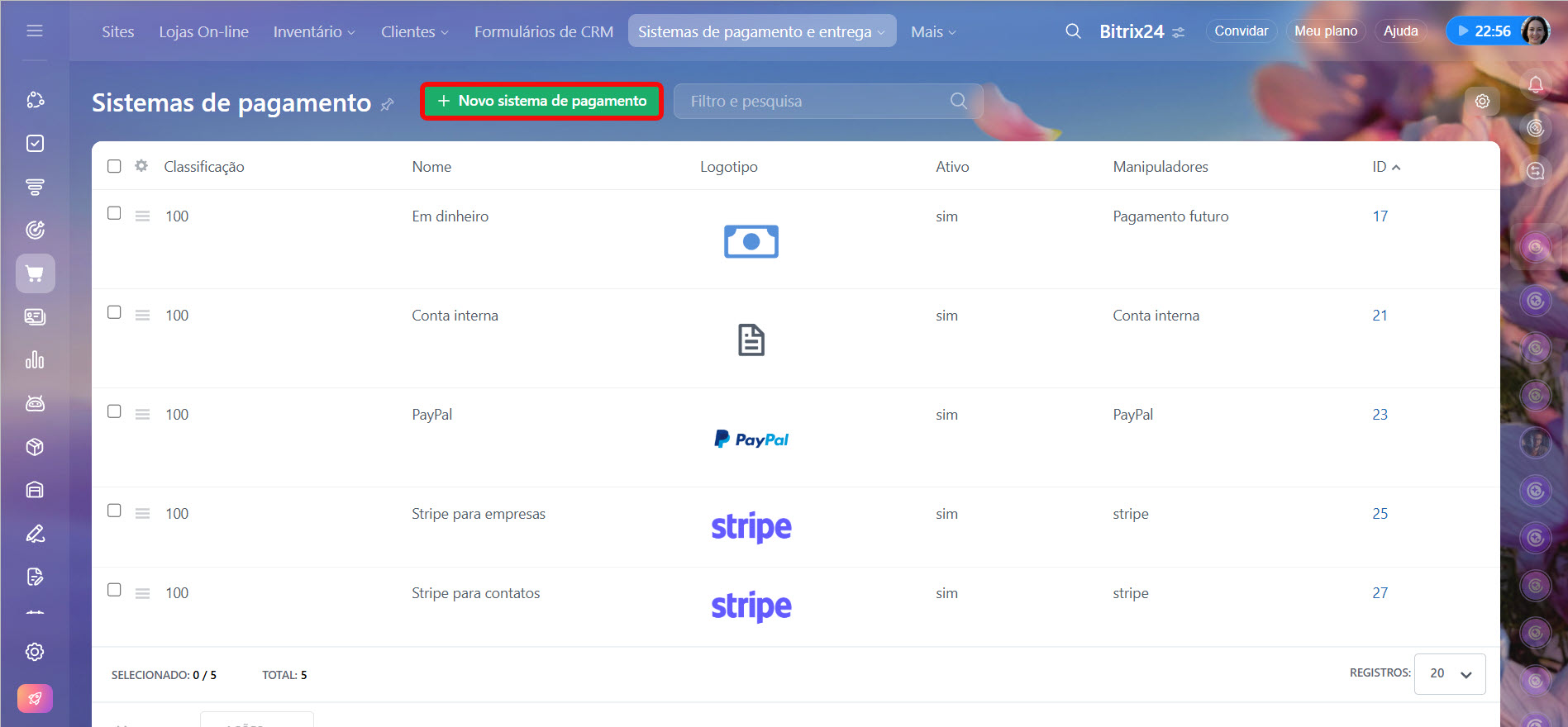
Task: Open the notifications bell icon
Action: pos(1535,85)
